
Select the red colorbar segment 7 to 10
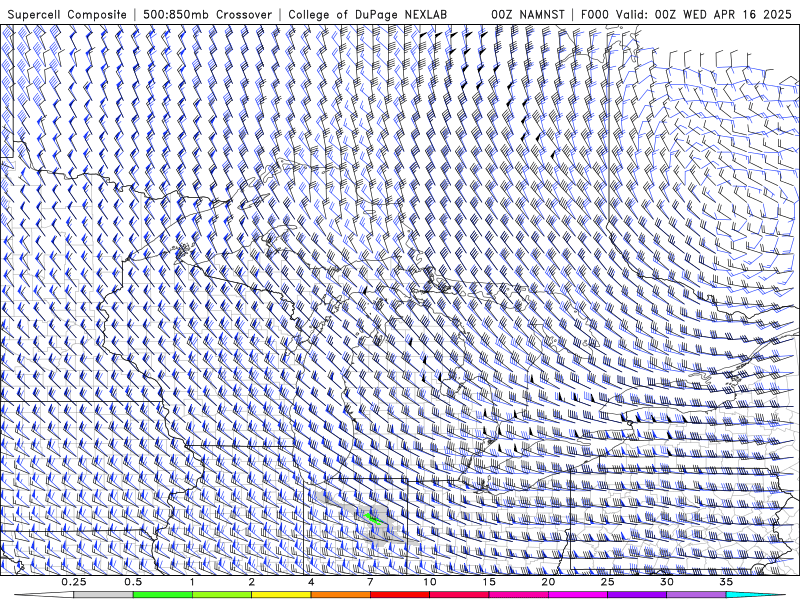pyautogui.click(x=400, y=595)
